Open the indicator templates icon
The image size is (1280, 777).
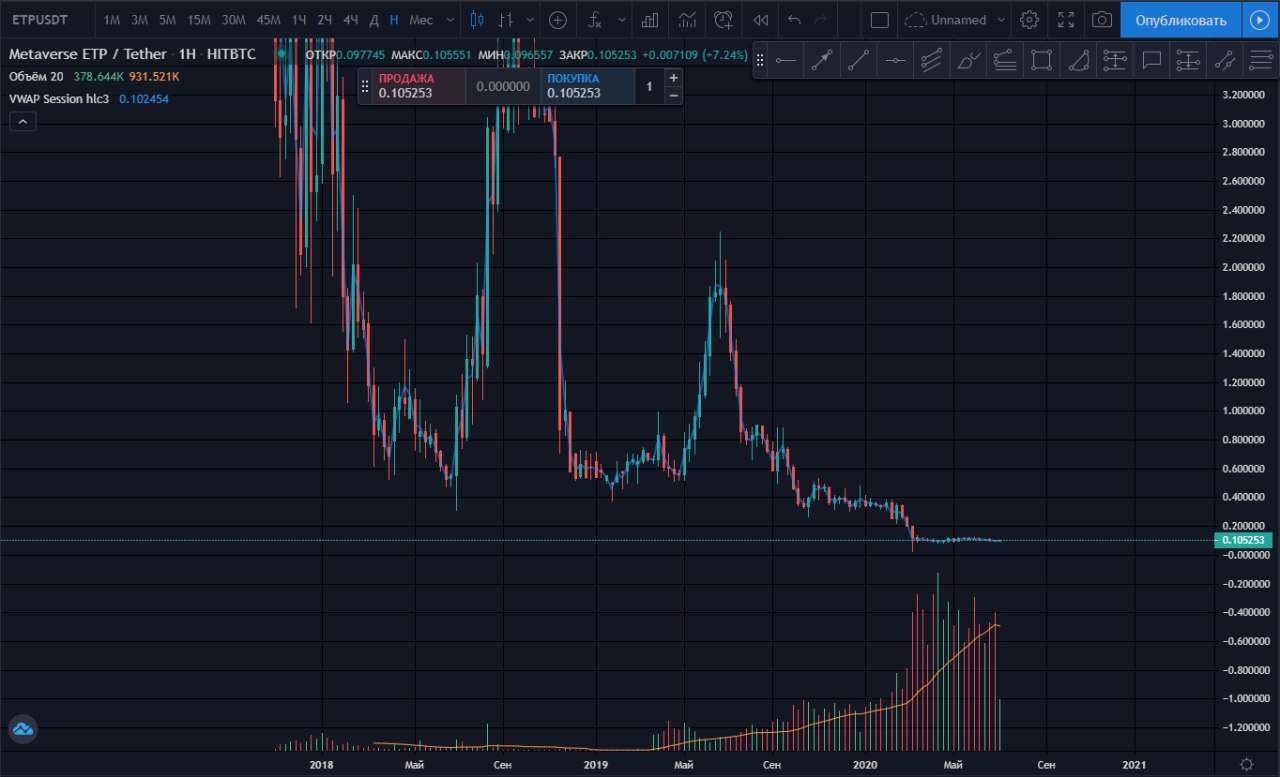point(687,20)
